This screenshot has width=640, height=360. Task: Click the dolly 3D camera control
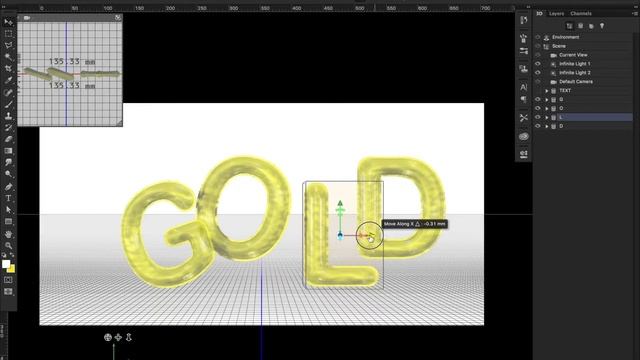pos(129,337)
